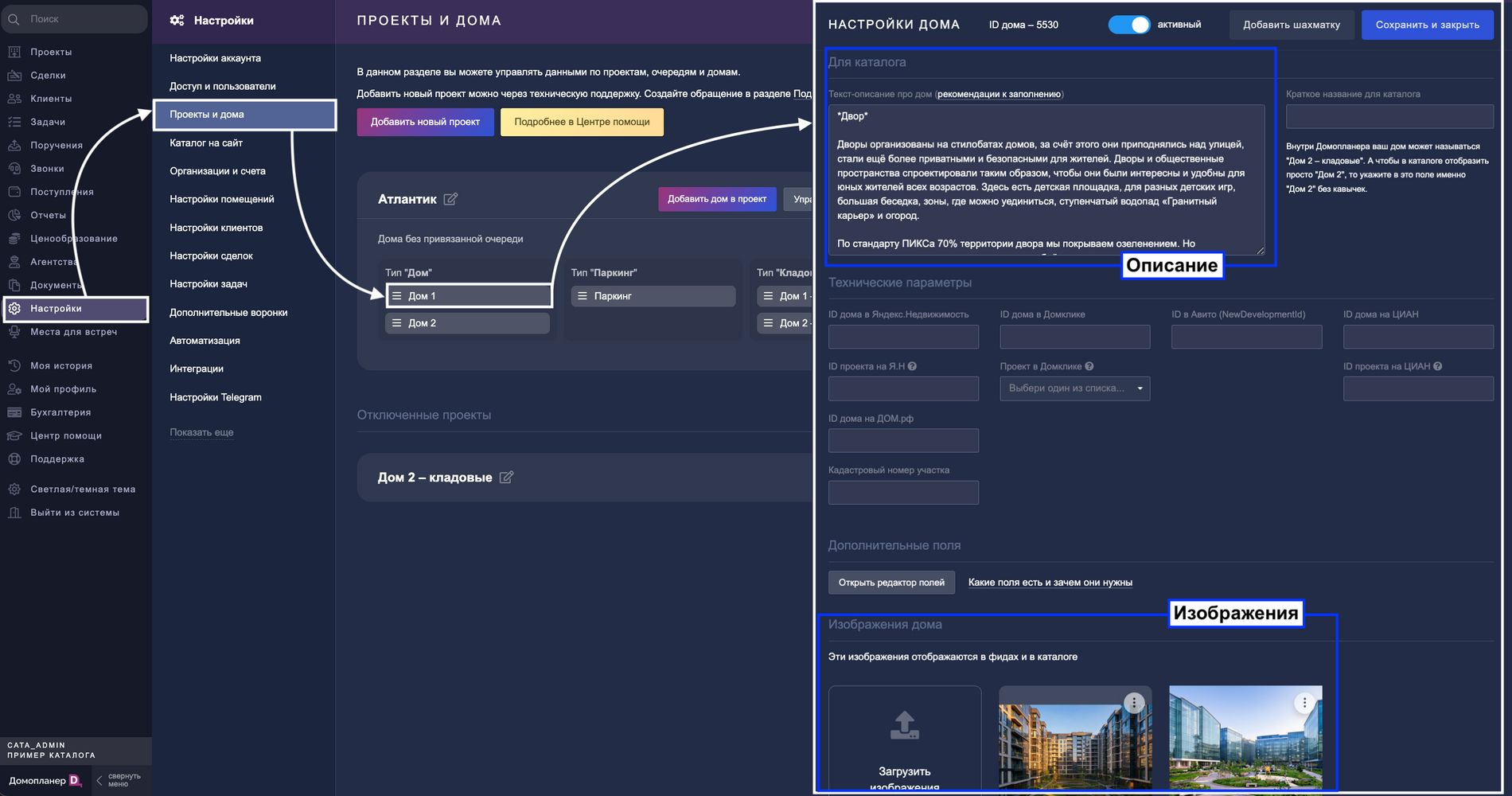Select Проекты и дома in the settings menu
The image size is (1512, 796).
click(244, 115)
